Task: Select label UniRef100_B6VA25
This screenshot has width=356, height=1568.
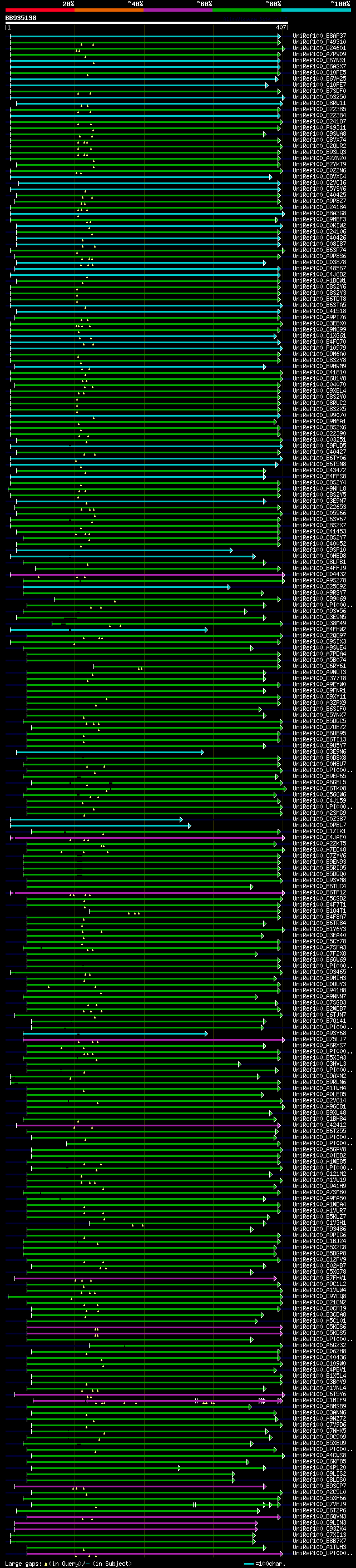Action: click(319, 78)
